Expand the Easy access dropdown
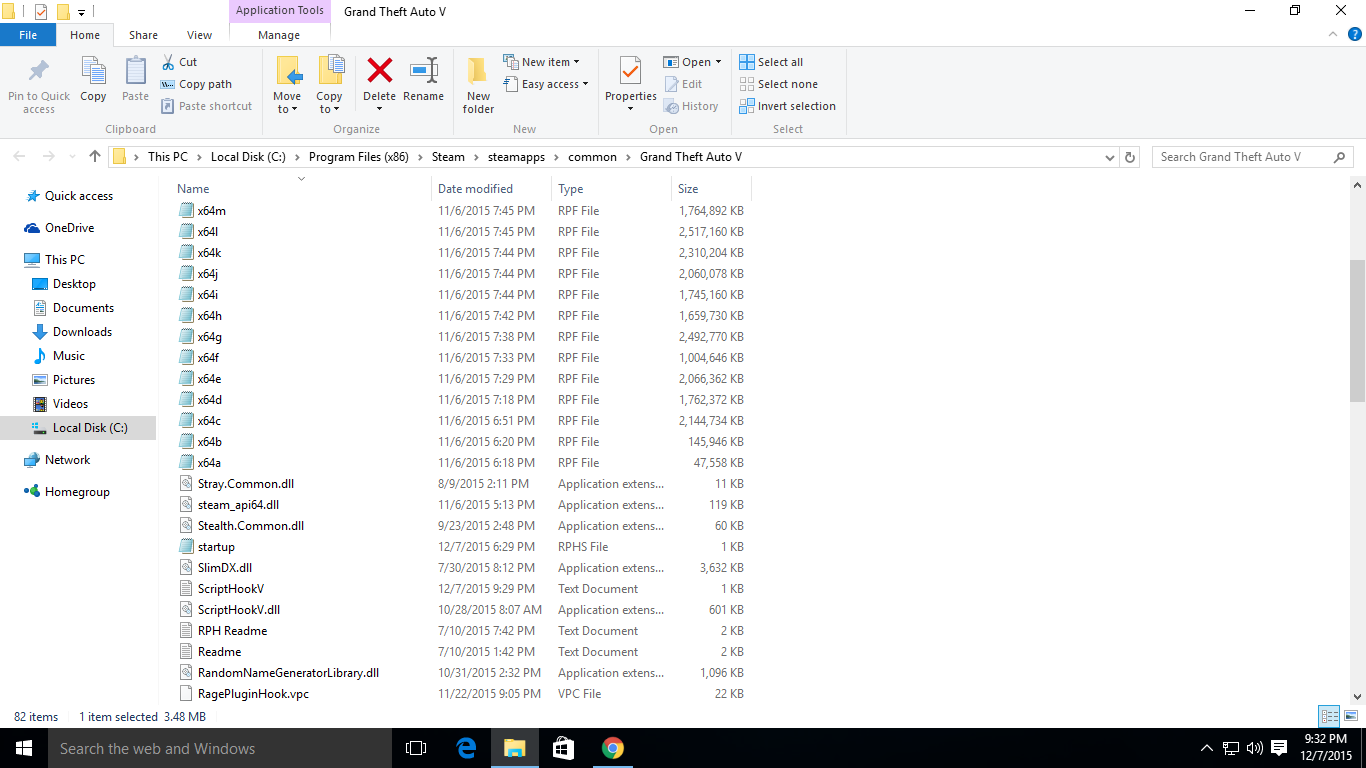 [x=585, y=84]
